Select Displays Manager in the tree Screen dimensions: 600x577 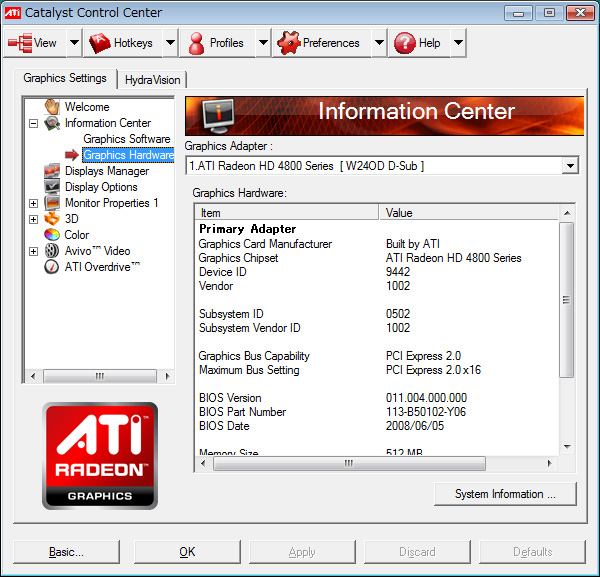click(x=107, y=171)
